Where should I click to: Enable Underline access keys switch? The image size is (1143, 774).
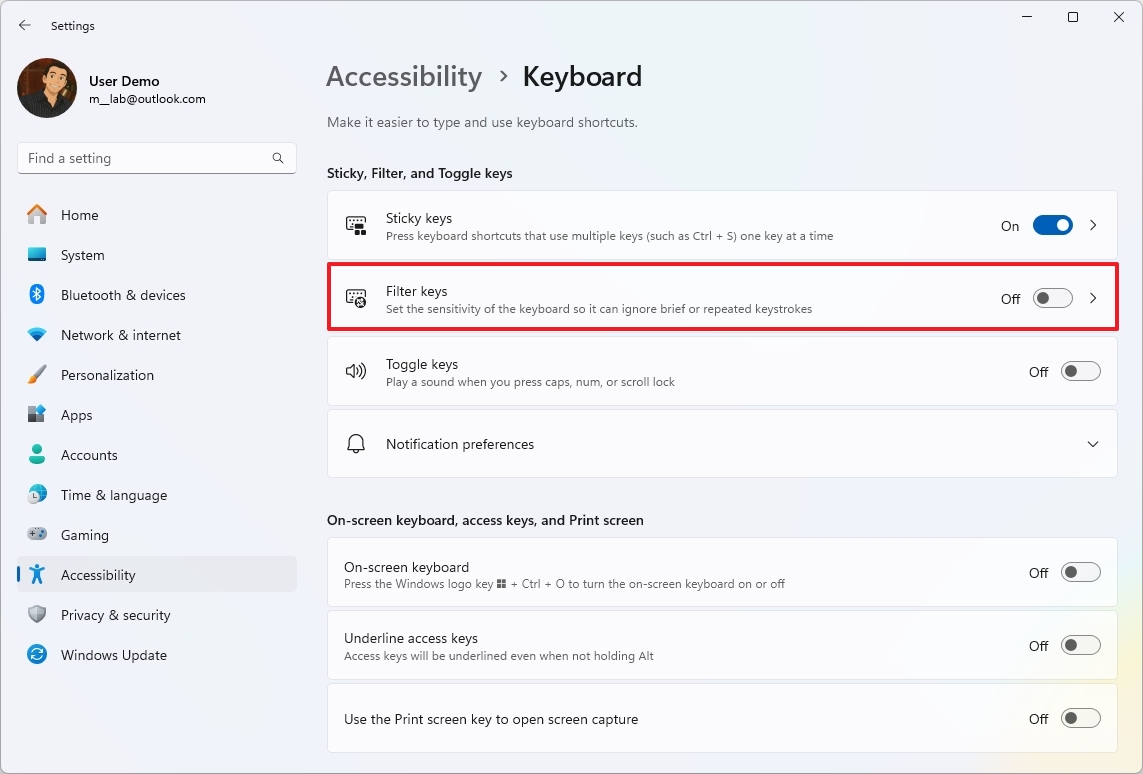click(1080, 645)
